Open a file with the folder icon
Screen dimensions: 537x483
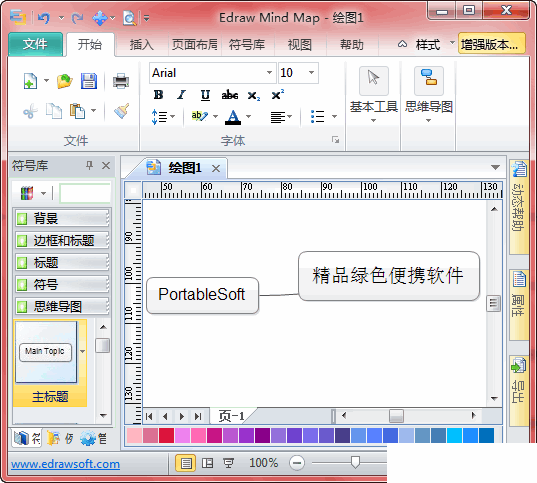point(64,81)
